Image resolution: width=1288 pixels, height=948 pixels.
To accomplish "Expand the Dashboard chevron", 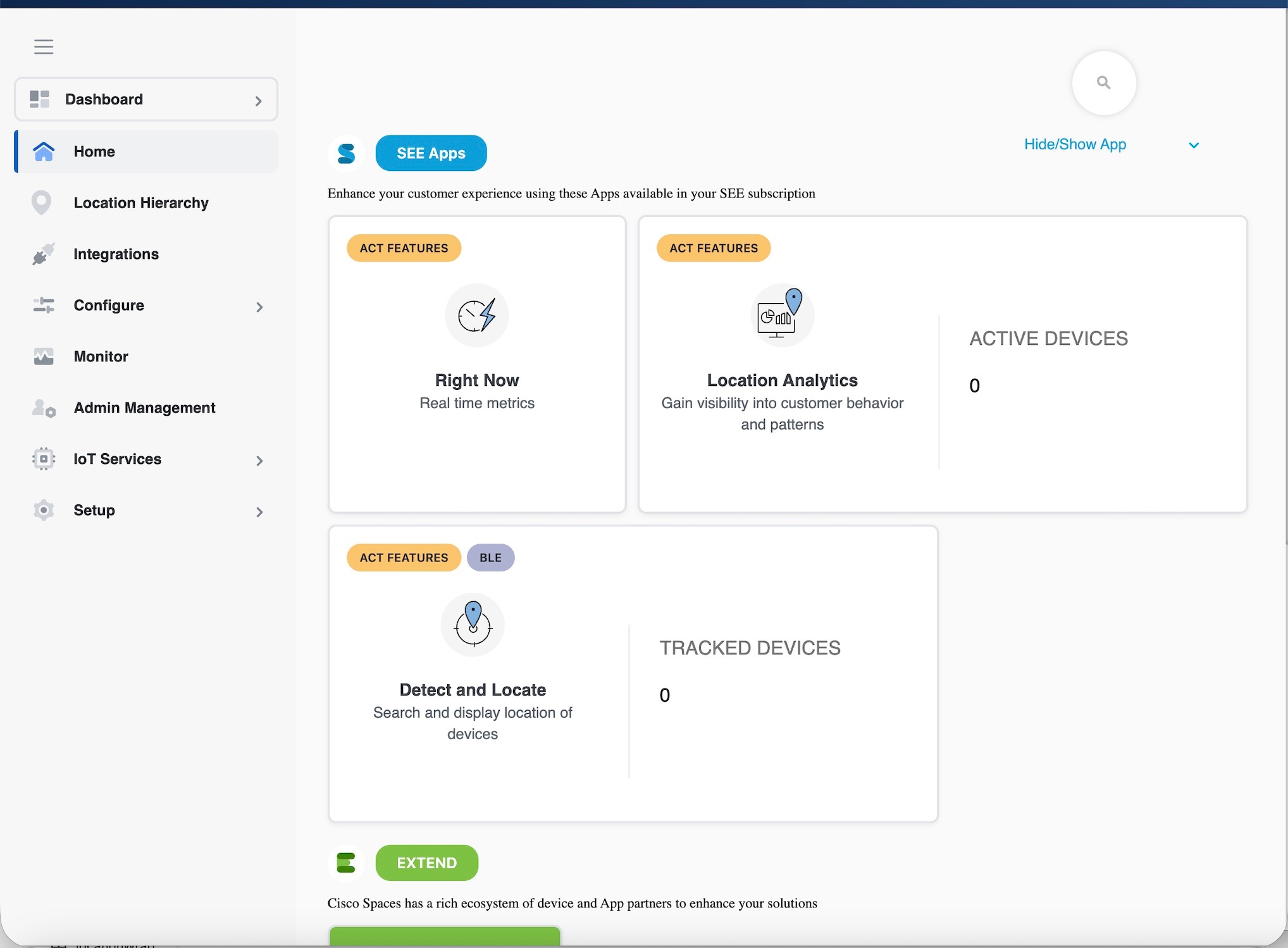I will pyautogui.click(x=258, y=101).
